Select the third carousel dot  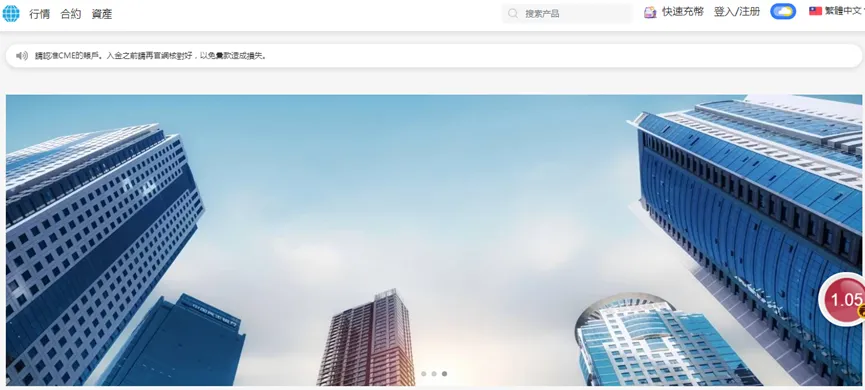click(x=445, y=374)
